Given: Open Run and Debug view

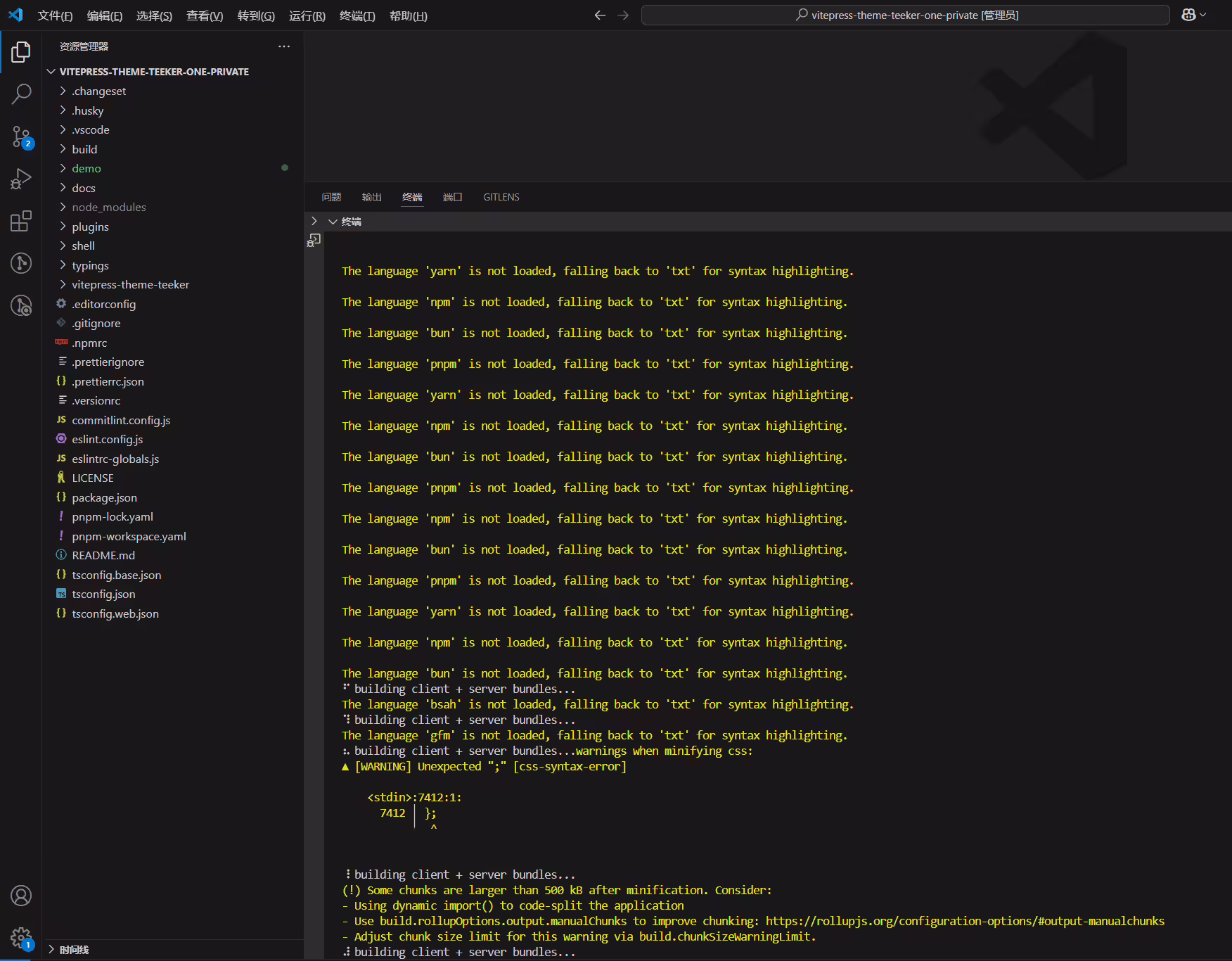Looking at the screenshot, I should point(21,179).
